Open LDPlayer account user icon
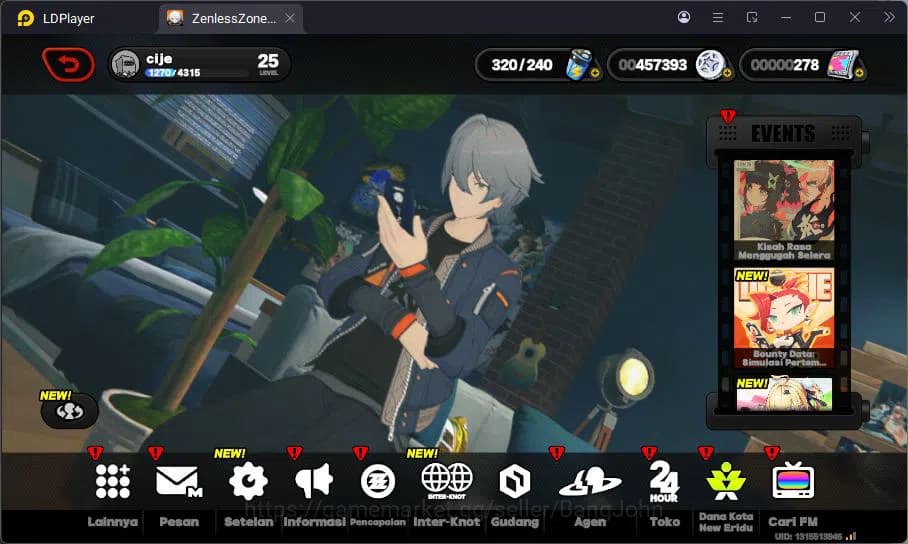Viewport: 908px width, 544px height. point(684,17)
